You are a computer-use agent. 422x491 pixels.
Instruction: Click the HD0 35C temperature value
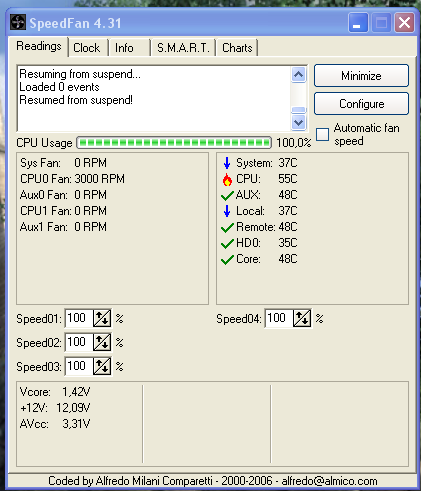click(288, 243)
